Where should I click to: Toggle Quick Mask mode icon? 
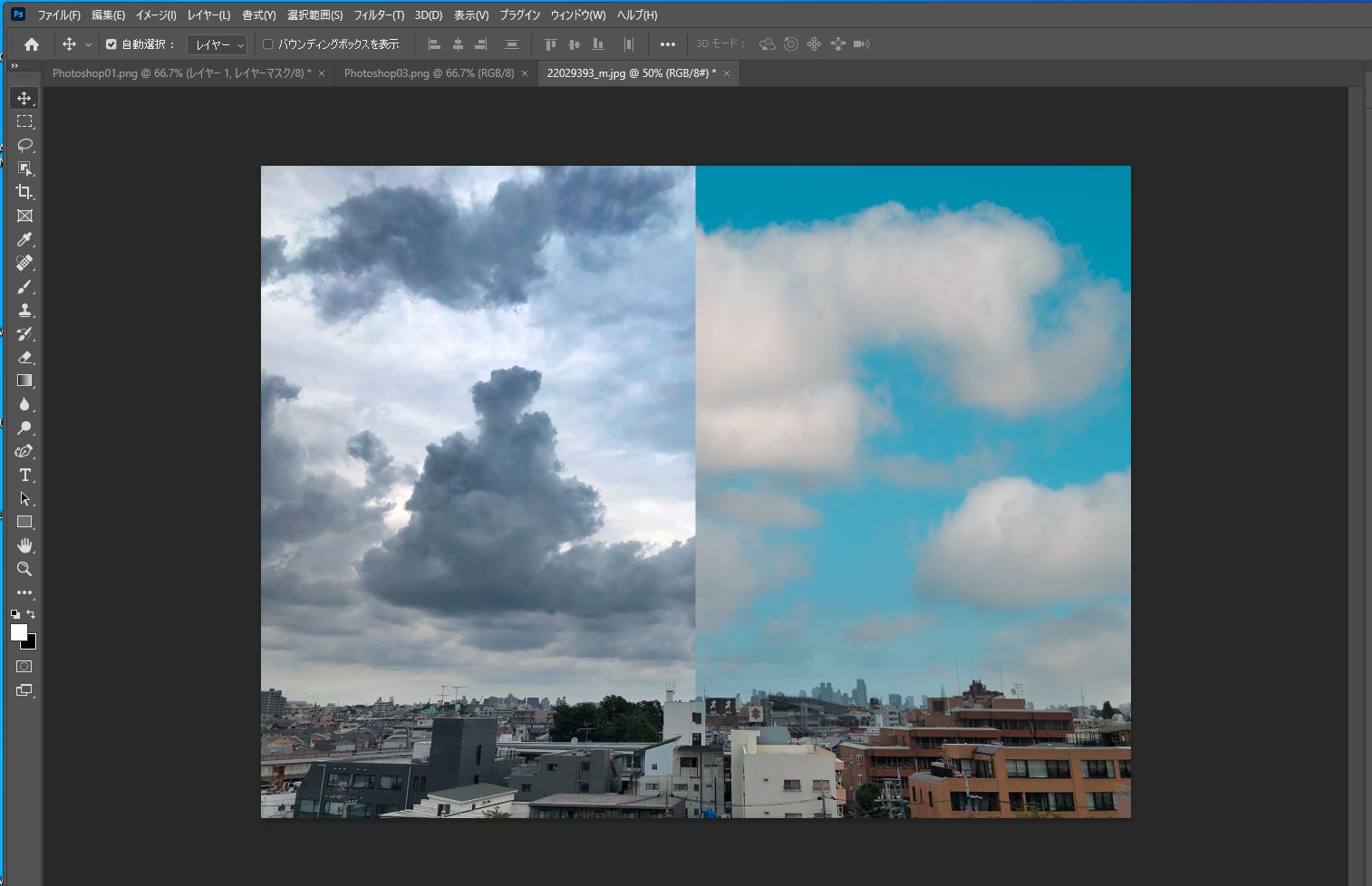(24, 667)
